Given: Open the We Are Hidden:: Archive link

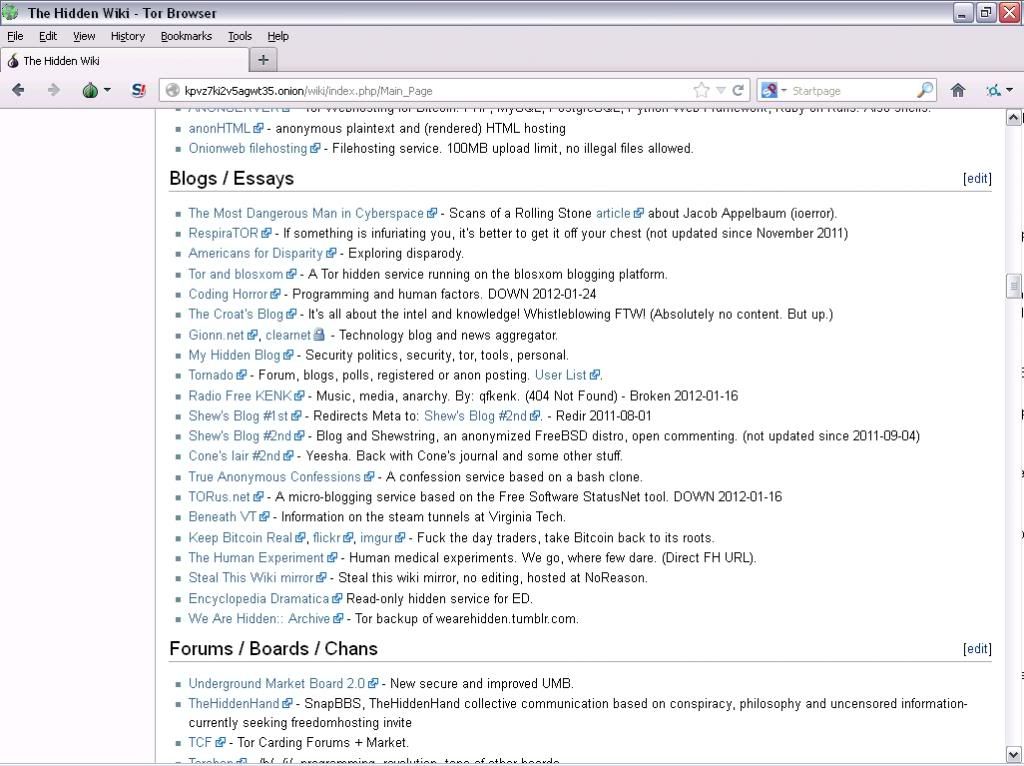Looking at the screenshot, I should click(x=259, y=618).
